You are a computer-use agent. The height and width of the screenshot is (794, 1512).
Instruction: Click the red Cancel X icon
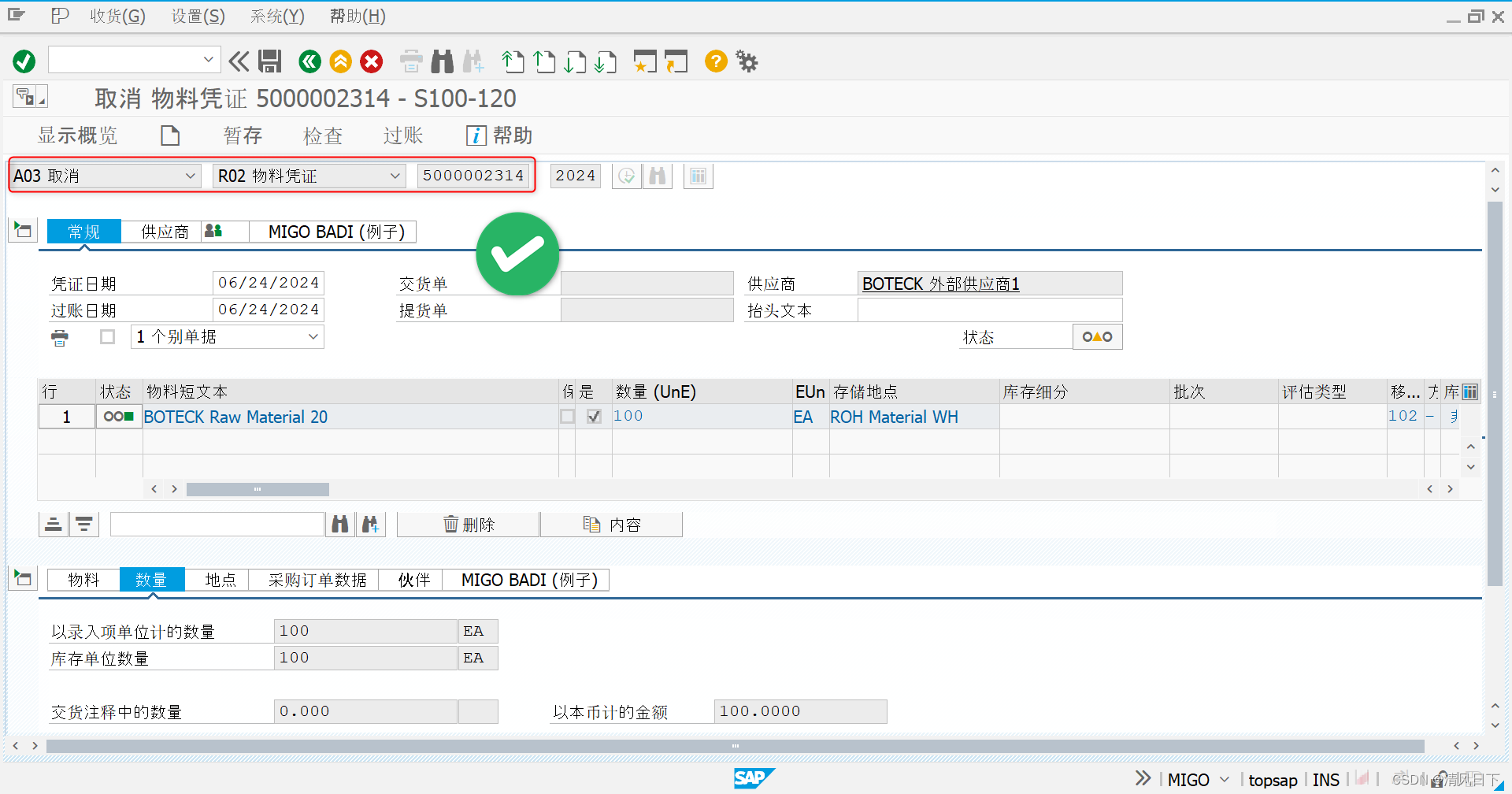[x=372, y=61]
